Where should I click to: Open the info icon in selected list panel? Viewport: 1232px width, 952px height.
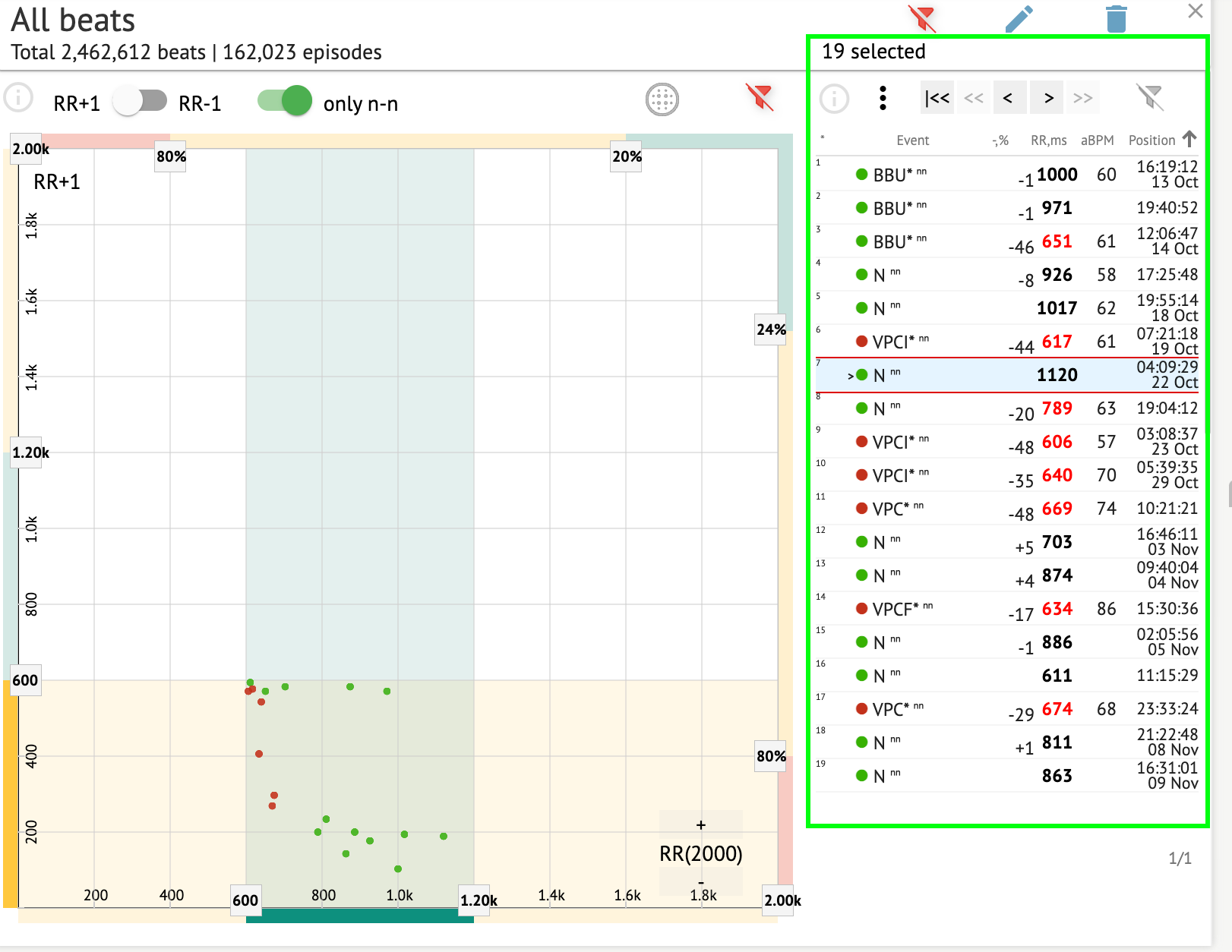834,99
